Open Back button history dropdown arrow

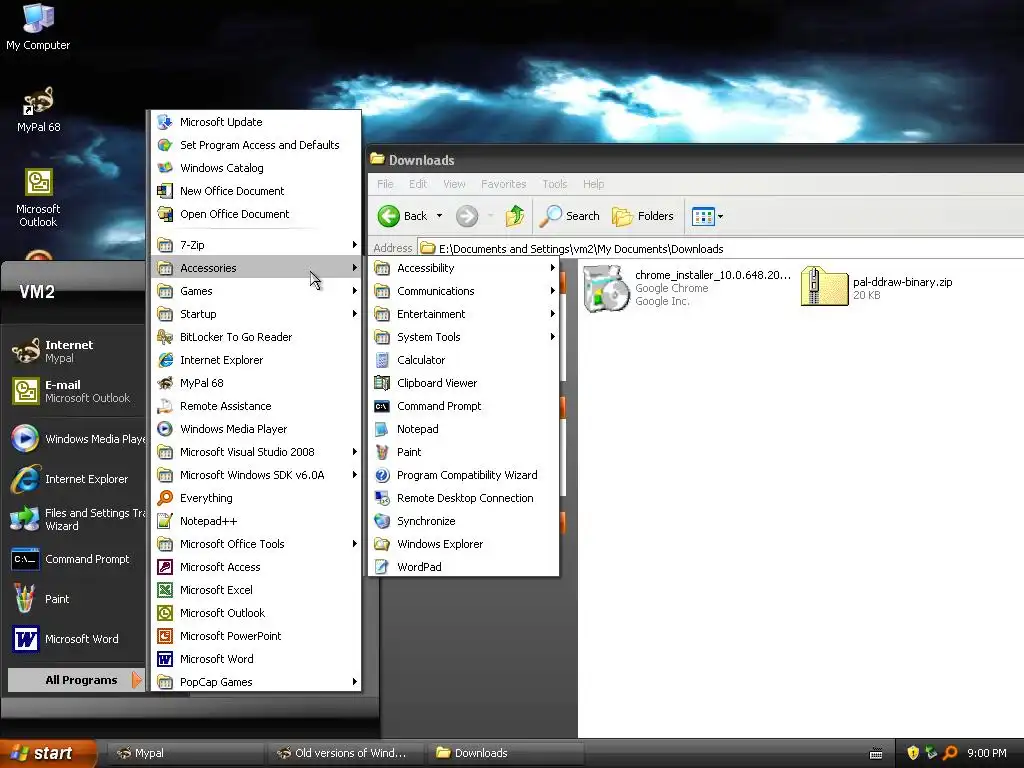click(440, 216)
